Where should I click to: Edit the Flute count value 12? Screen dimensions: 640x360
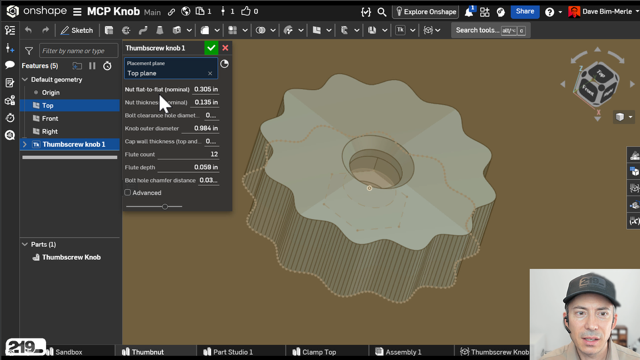point(188,154)
